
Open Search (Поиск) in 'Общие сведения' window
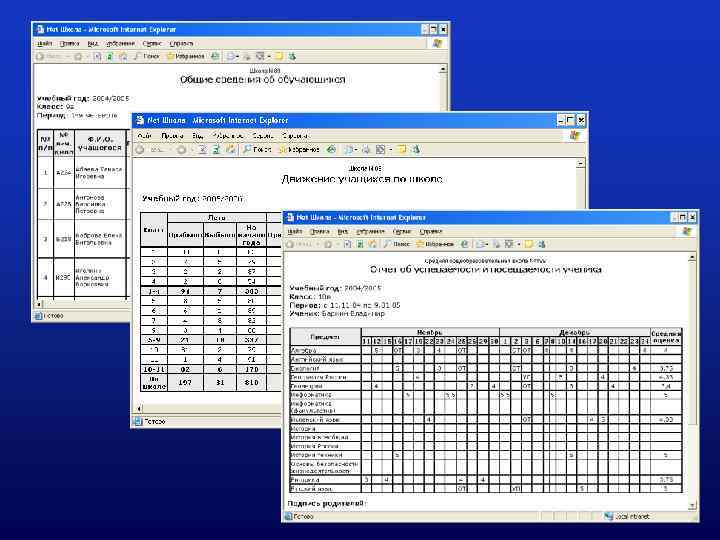146,56
